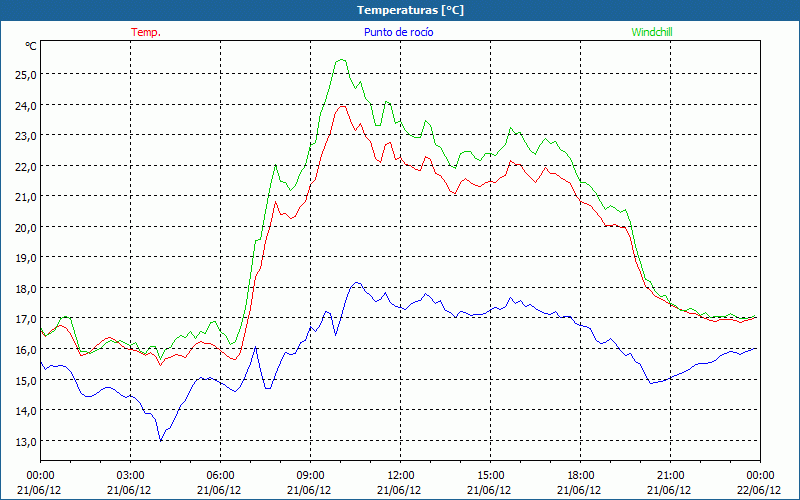Select the blue 'Punto de rocío' legend label
The image size is (800, 500).
(398, 32)
